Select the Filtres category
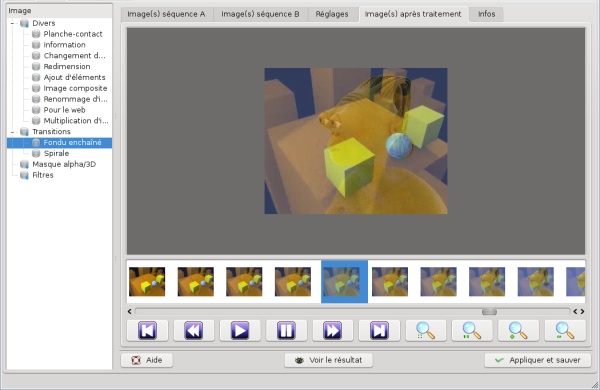This screenshot has width=600, height=390. coord(42,175)
